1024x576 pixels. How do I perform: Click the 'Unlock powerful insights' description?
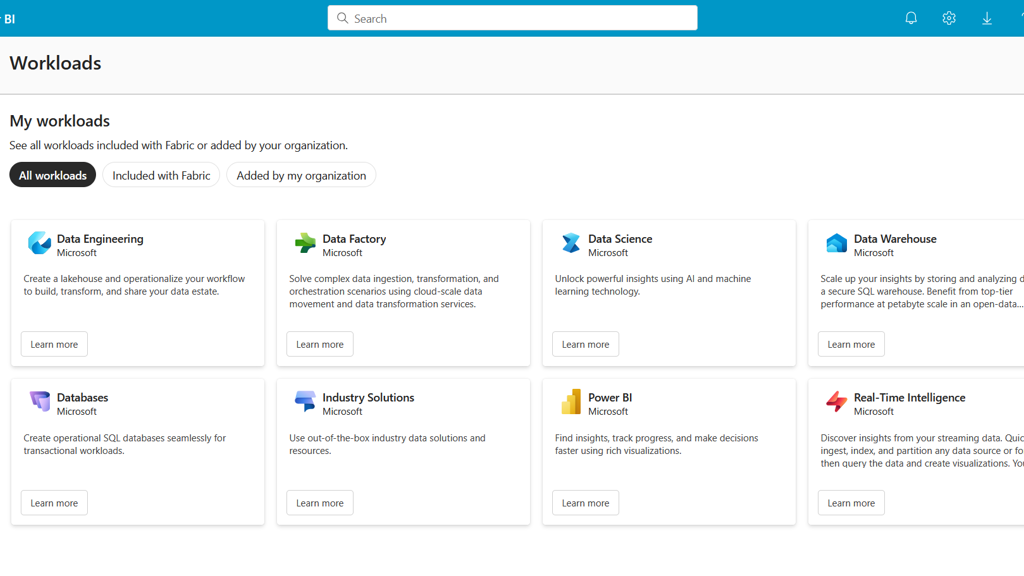coord(653,285)
